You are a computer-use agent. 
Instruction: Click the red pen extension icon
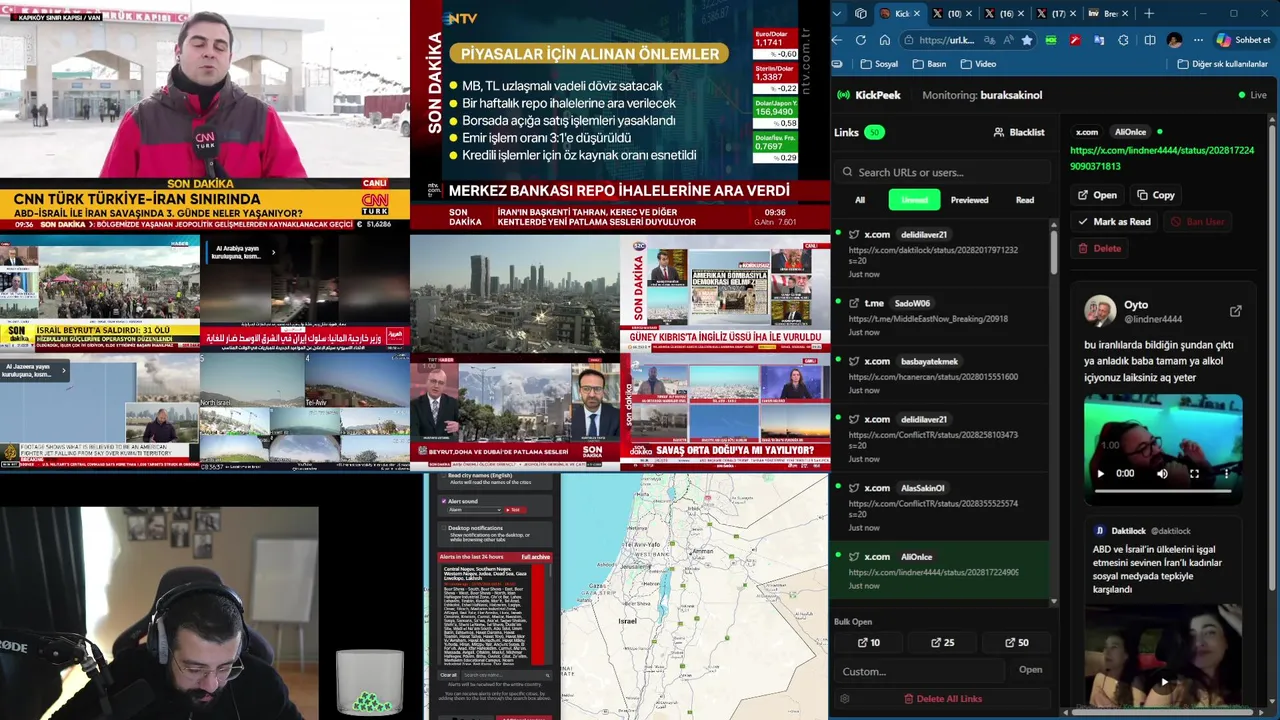1075,40
